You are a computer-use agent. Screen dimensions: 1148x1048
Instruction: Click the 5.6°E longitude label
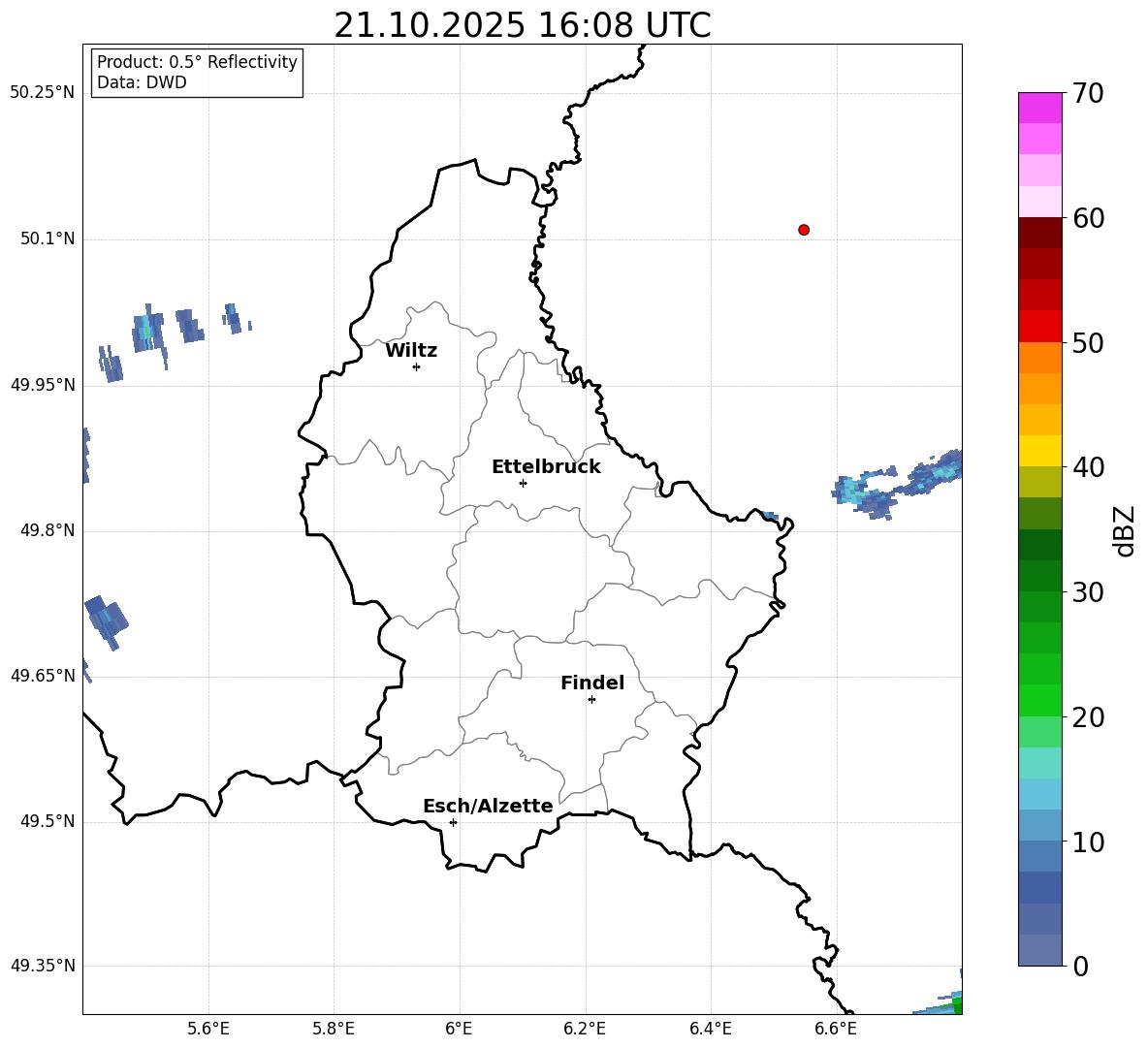[x=208, y=1029]
